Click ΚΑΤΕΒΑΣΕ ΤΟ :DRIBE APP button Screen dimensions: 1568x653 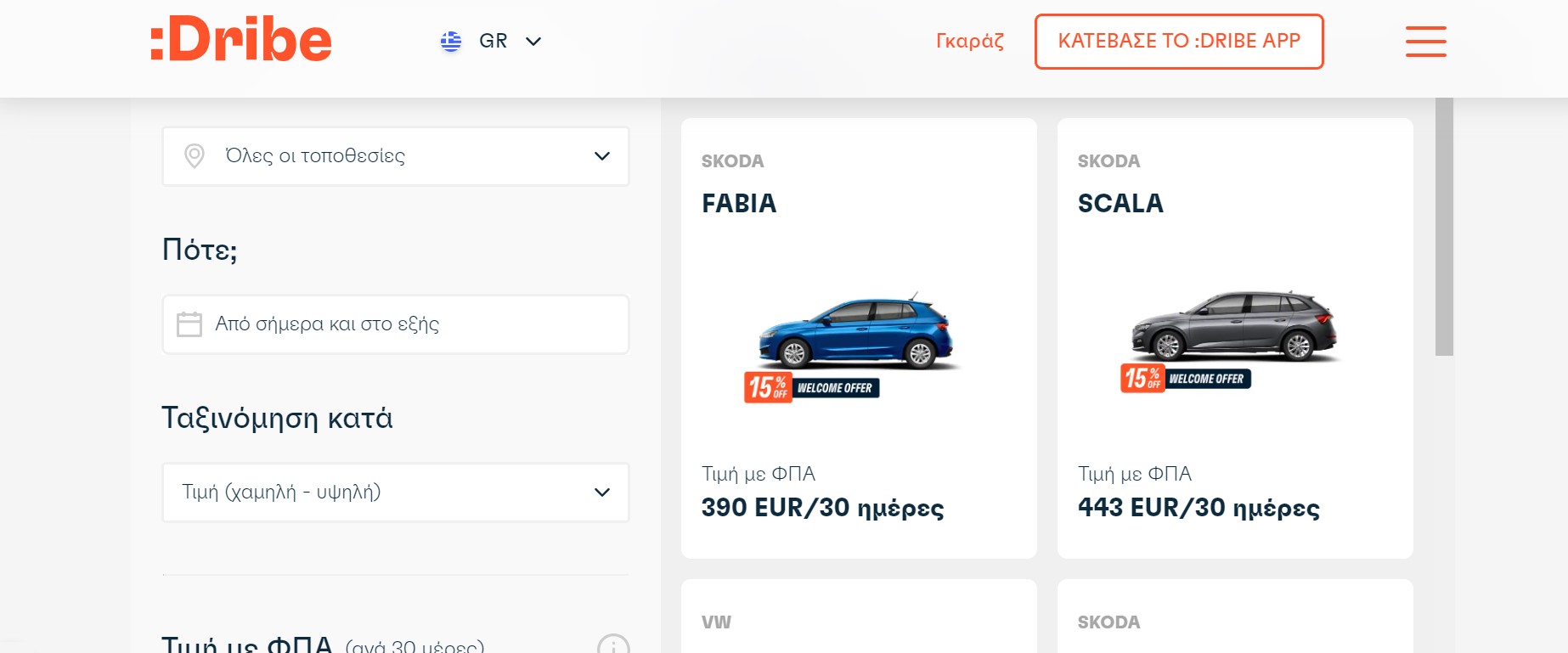click(1179, 41)
